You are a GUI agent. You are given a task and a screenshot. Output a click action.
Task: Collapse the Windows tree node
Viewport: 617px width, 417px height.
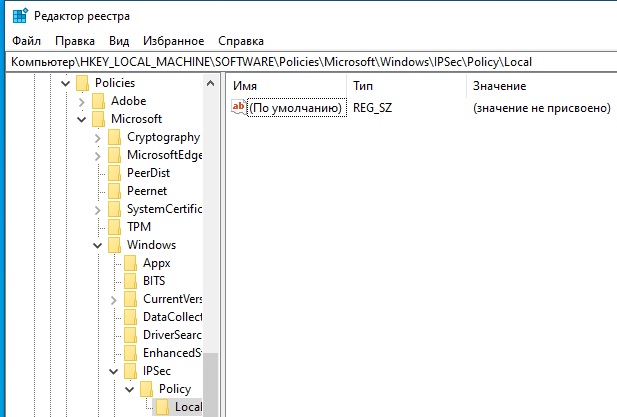(97, 245)
